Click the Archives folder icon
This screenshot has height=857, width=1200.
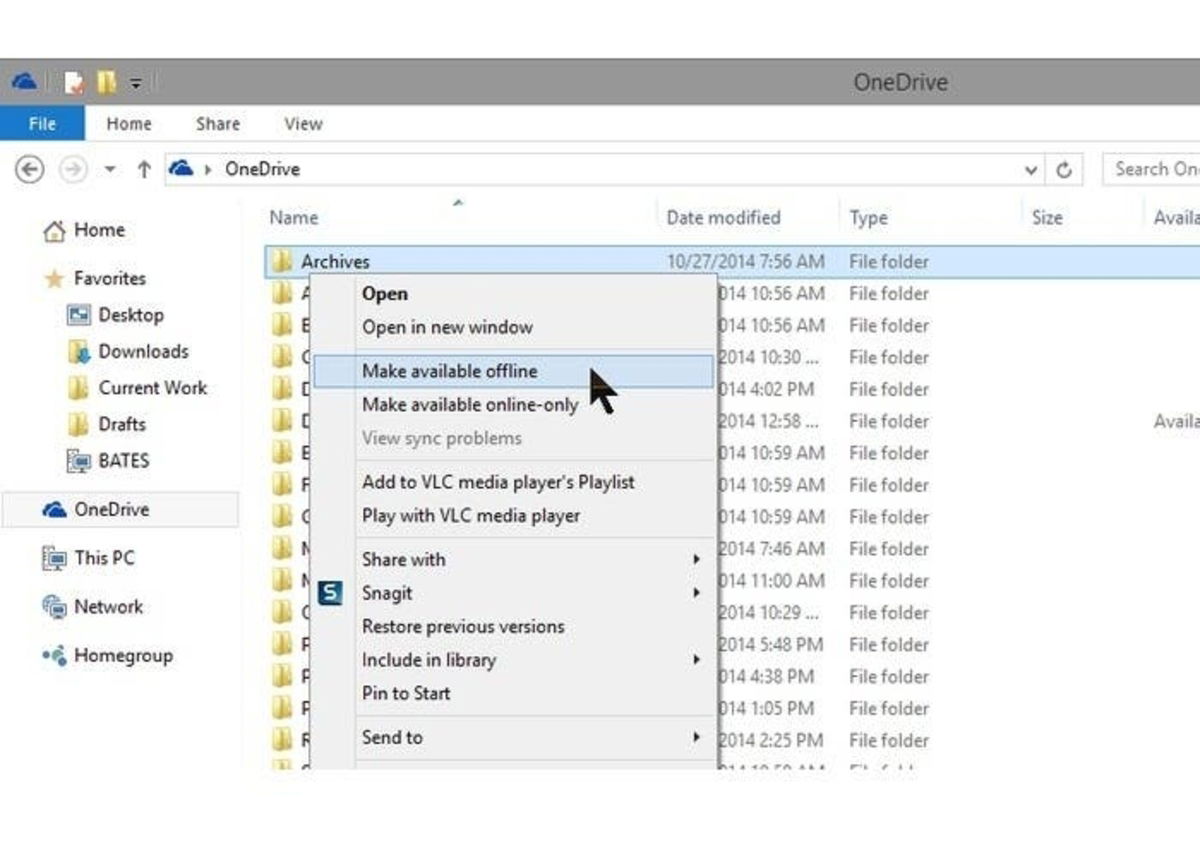[x=283, y=262]
